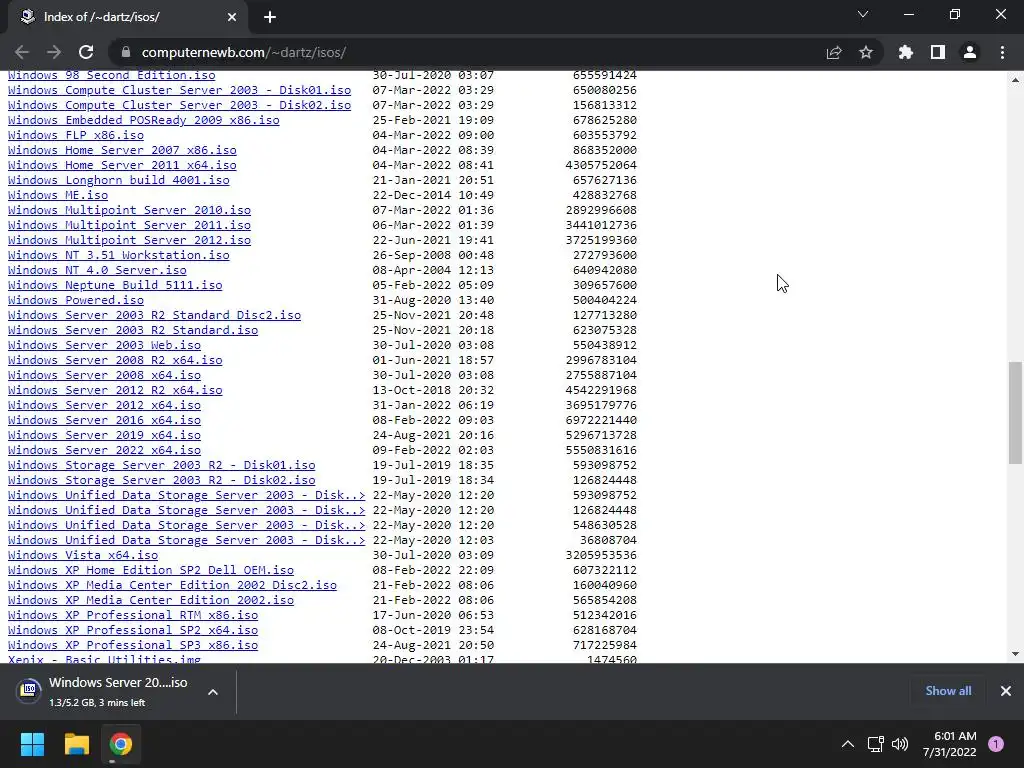The width and height of the screenshot is (1024, 768).
Task: Toggle the browser side panel icon
Action: [938, 52]
